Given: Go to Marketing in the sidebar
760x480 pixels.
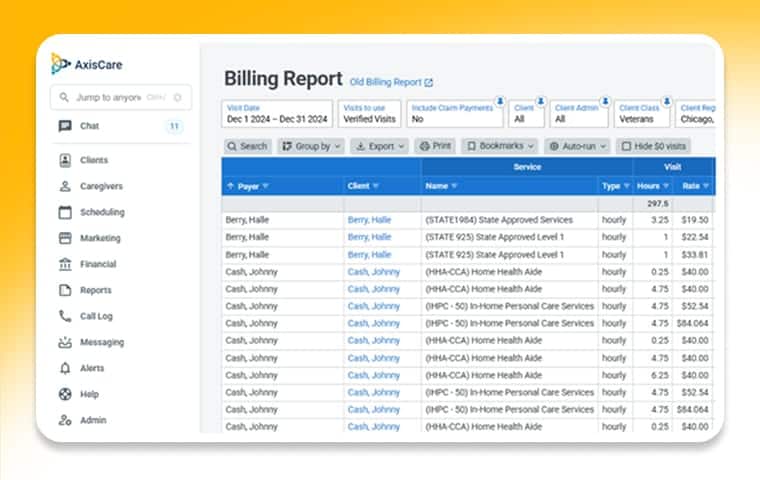Looking at the screenshot, I should coord(100,238).
